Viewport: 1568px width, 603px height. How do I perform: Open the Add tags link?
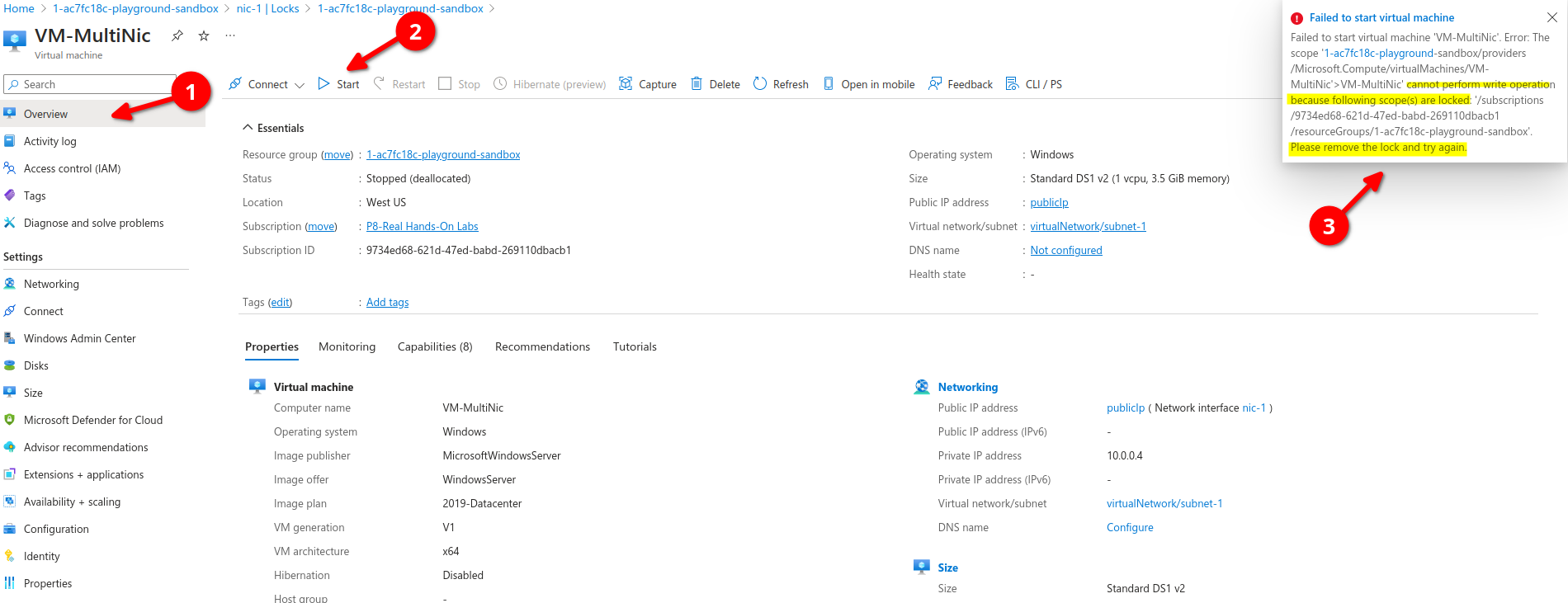tap(387, 303)
